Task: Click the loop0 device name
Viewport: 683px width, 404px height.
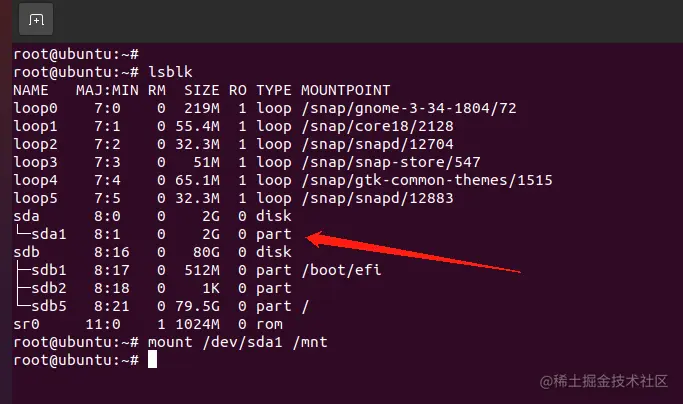Action: click(x=35, y=108)
